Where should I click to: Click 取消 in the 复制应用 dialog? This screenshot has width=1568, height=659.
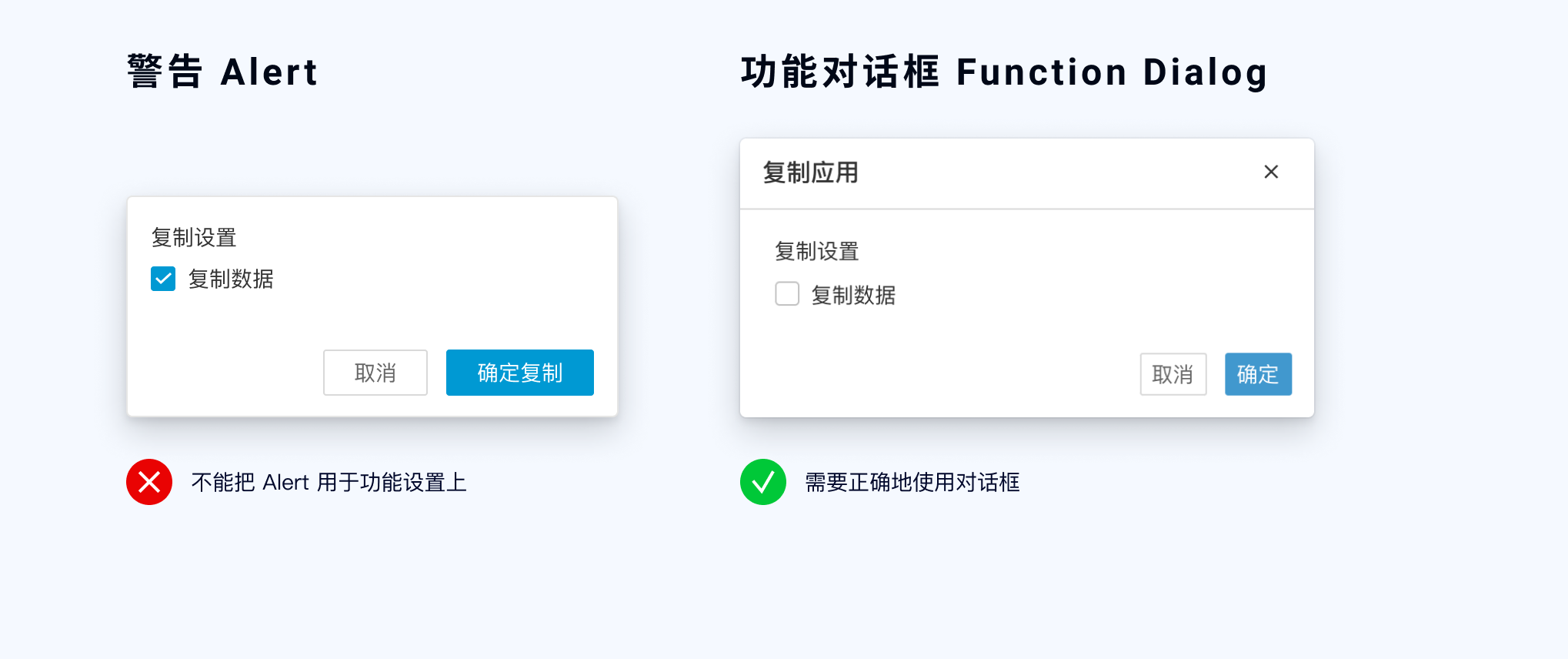coord(1173,374)
